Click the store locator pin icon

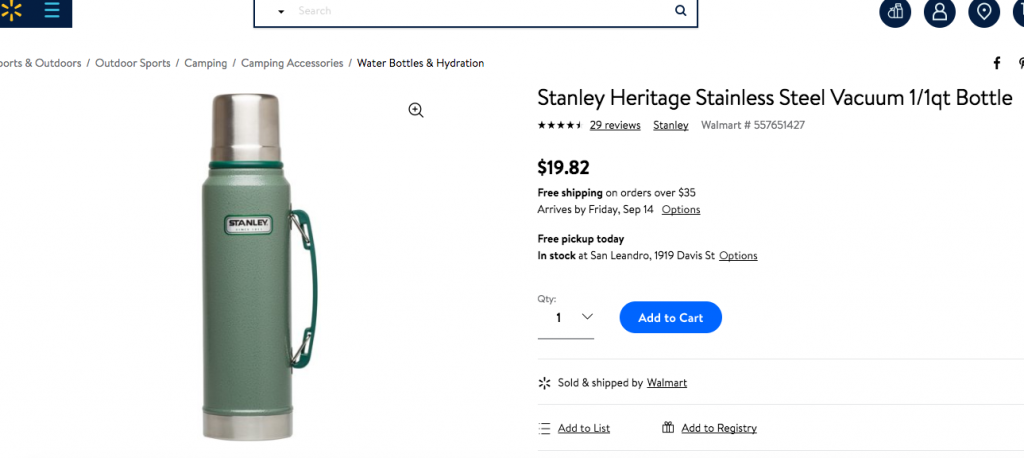(985, 12)
